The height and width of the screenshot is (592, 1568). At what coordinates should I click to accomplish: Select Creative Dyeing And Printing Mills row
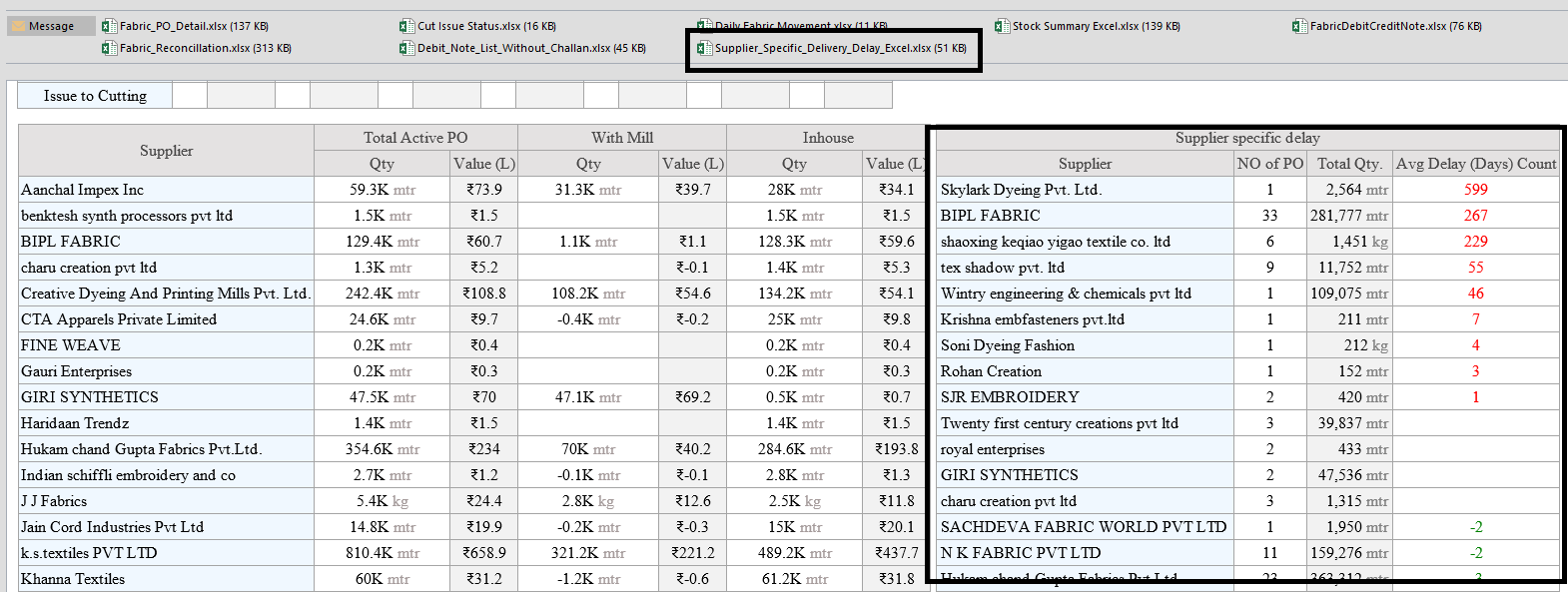point(167,294)
